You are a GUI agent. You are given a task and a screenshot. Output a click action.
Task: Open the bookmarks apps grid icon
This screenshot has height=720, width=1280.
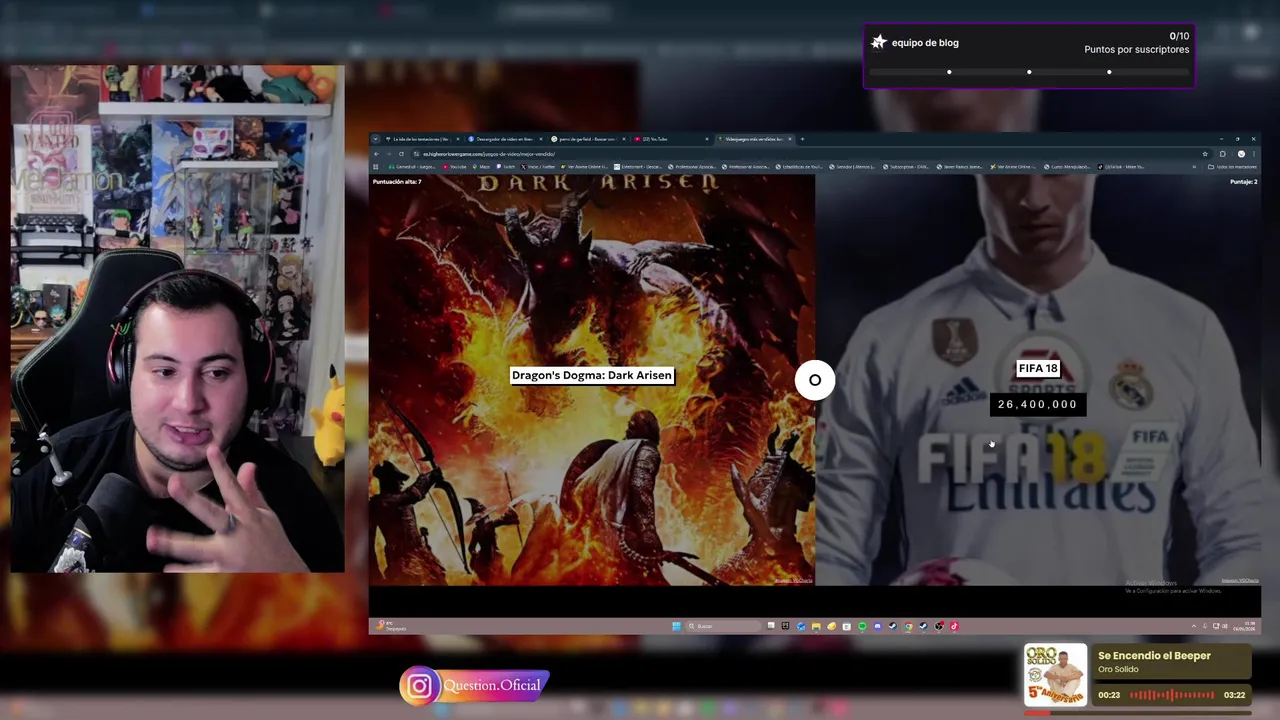(375, 167)
